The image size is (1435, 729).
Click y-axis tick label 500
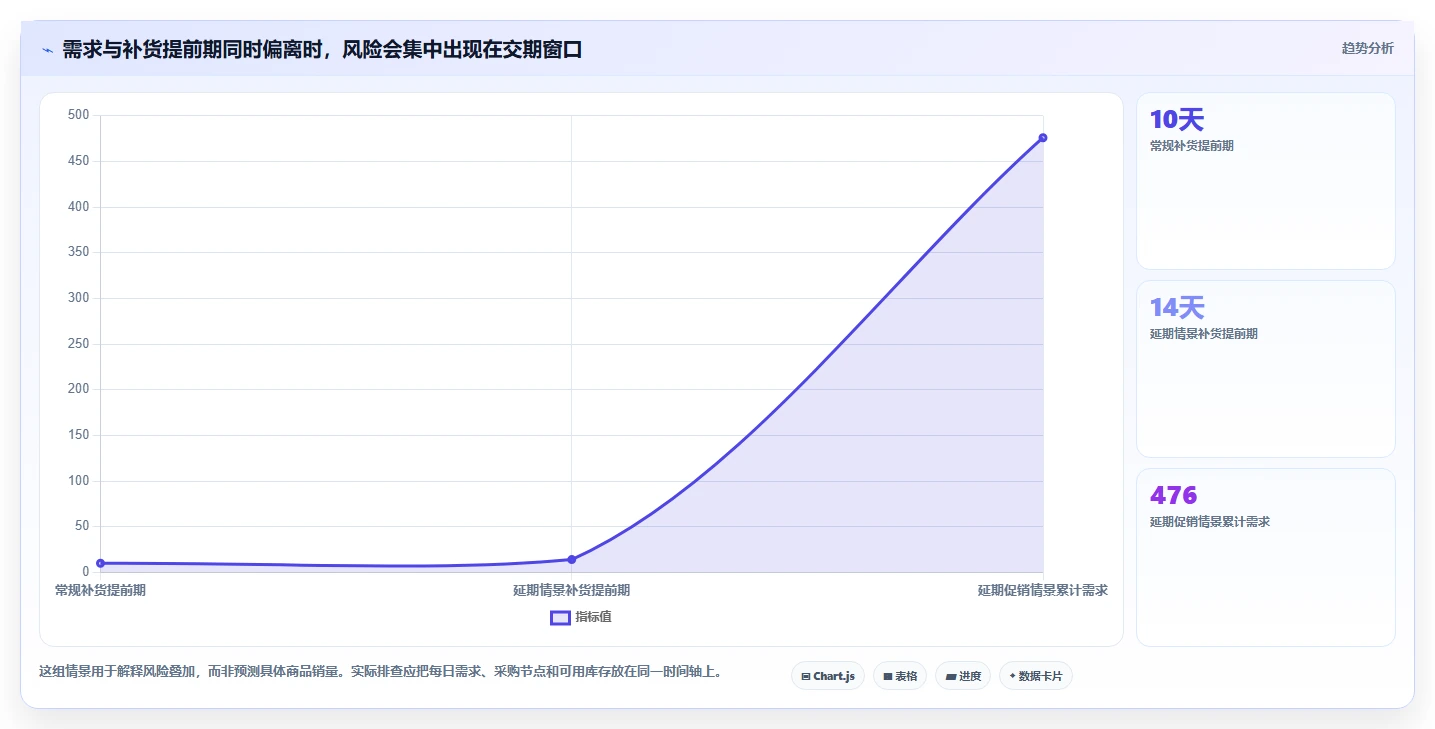[x=80, y=115]
